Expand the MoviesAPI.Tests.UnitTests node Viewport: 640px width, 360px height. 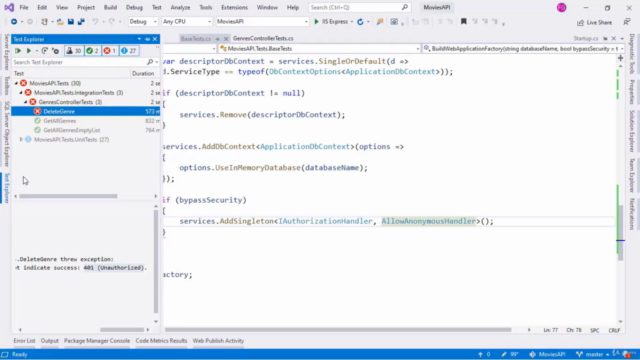[21, 140]
